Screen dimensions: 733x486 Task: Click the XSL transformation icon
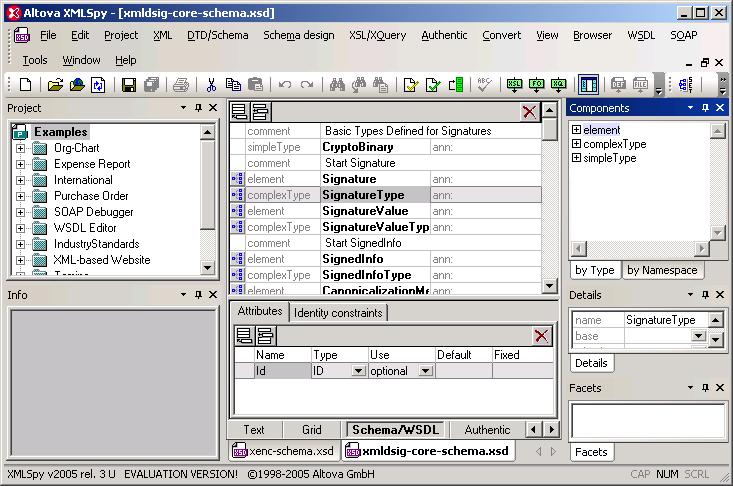[x=514, y=85]
